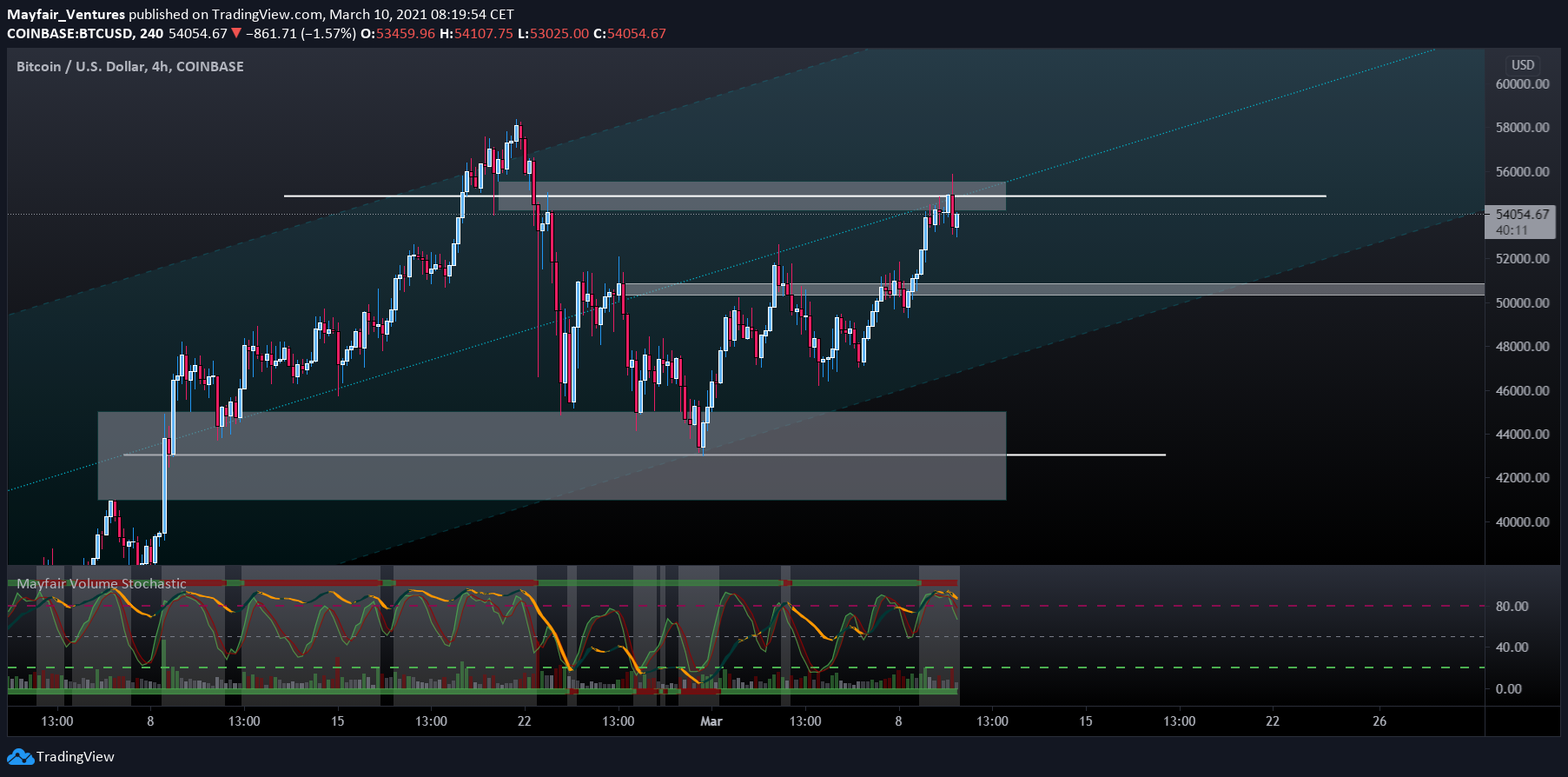Click the TradingView.com published text
Image resolution: width=1568 pixels, height=777 pixels.
click(x=269, y=14)
